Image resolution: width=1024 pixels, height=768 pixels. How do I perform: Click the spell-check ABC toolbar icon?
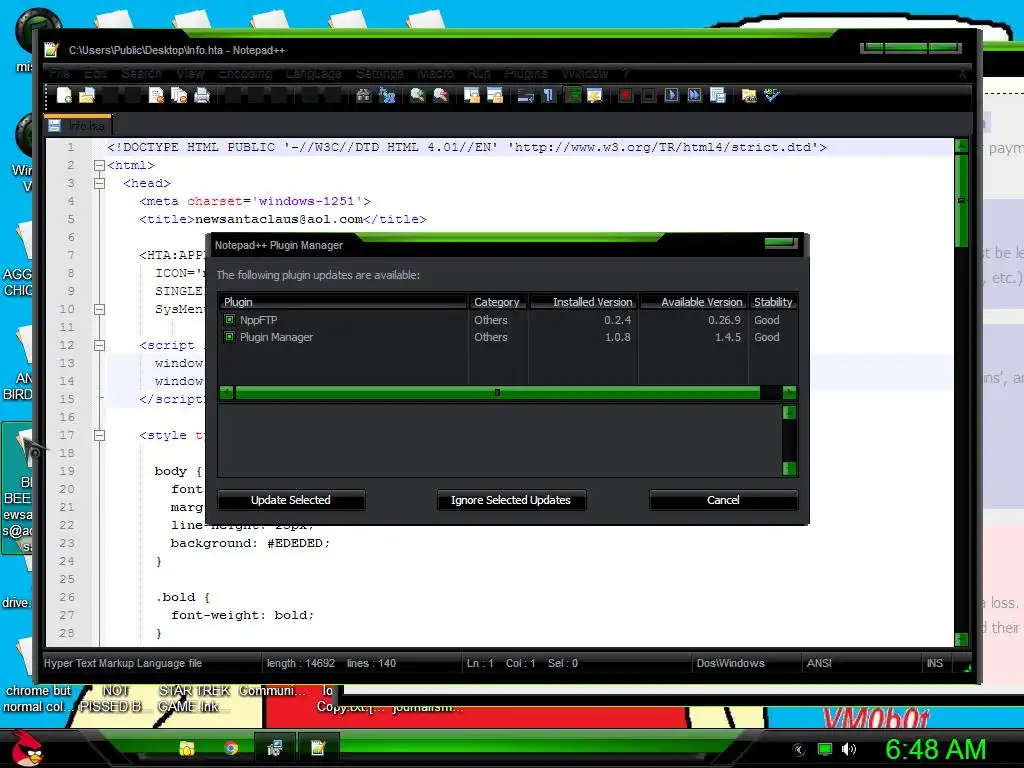point(772,95)
